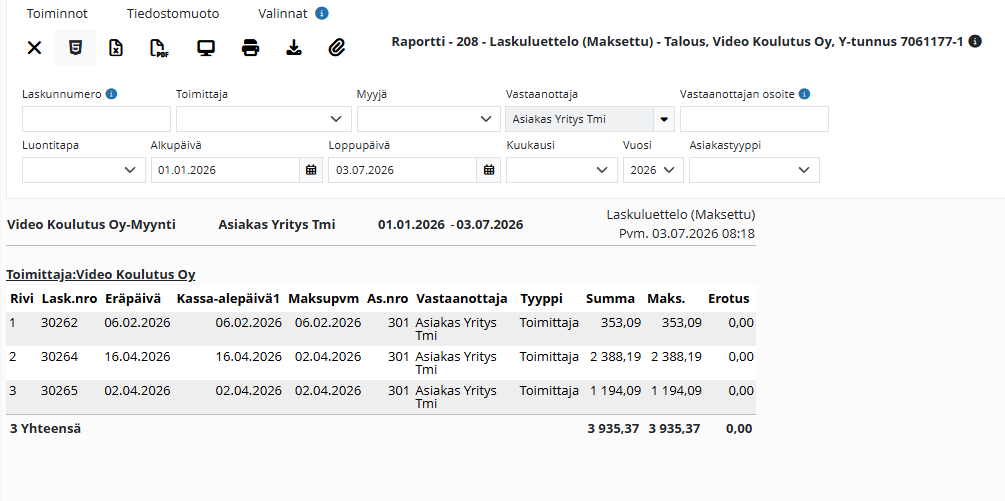Screen dimensions: 1005x501
Task: Click due date 16.04.2026 in Eräpäivä column
Action: point(137,356)
